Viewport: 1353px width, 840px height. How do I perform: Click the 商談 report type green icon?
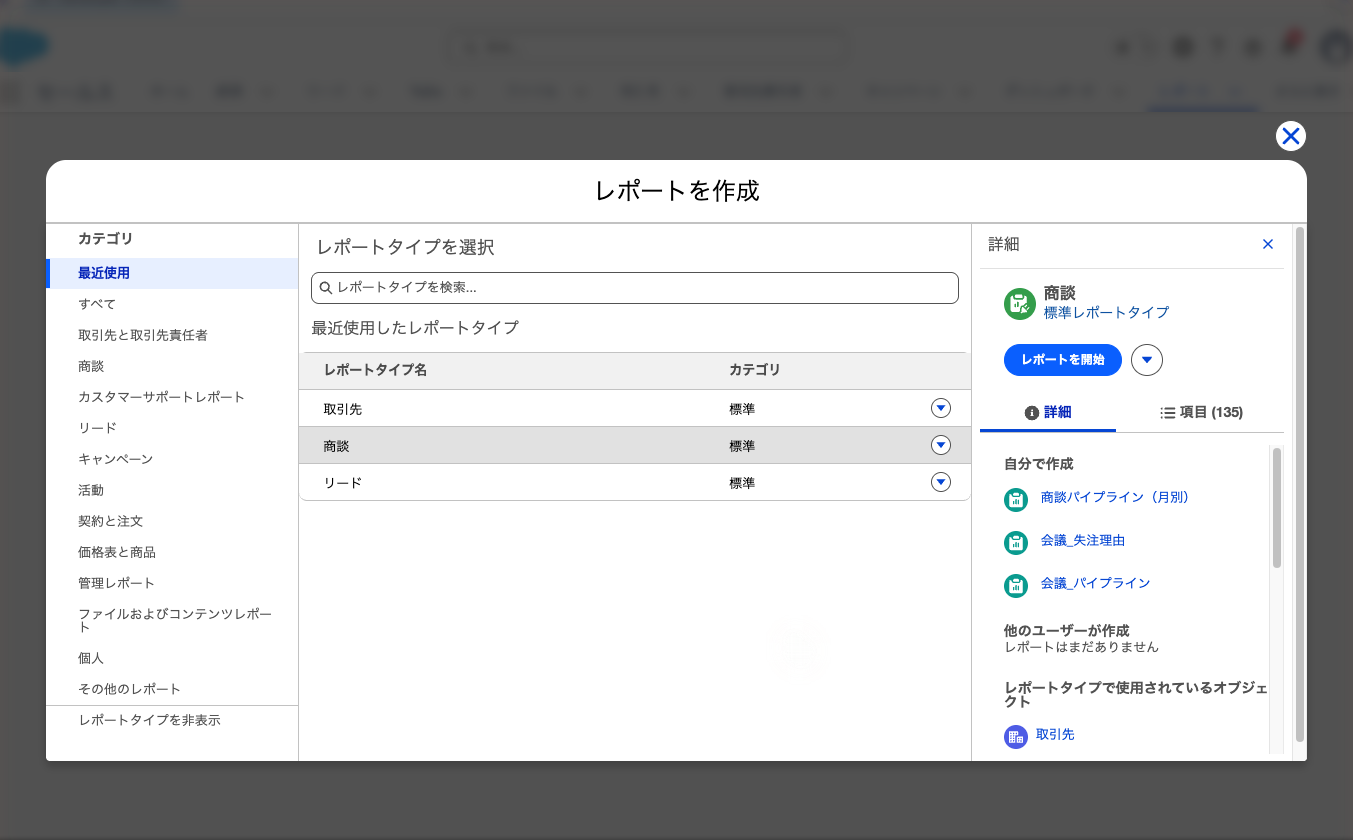click(1019, 304)
